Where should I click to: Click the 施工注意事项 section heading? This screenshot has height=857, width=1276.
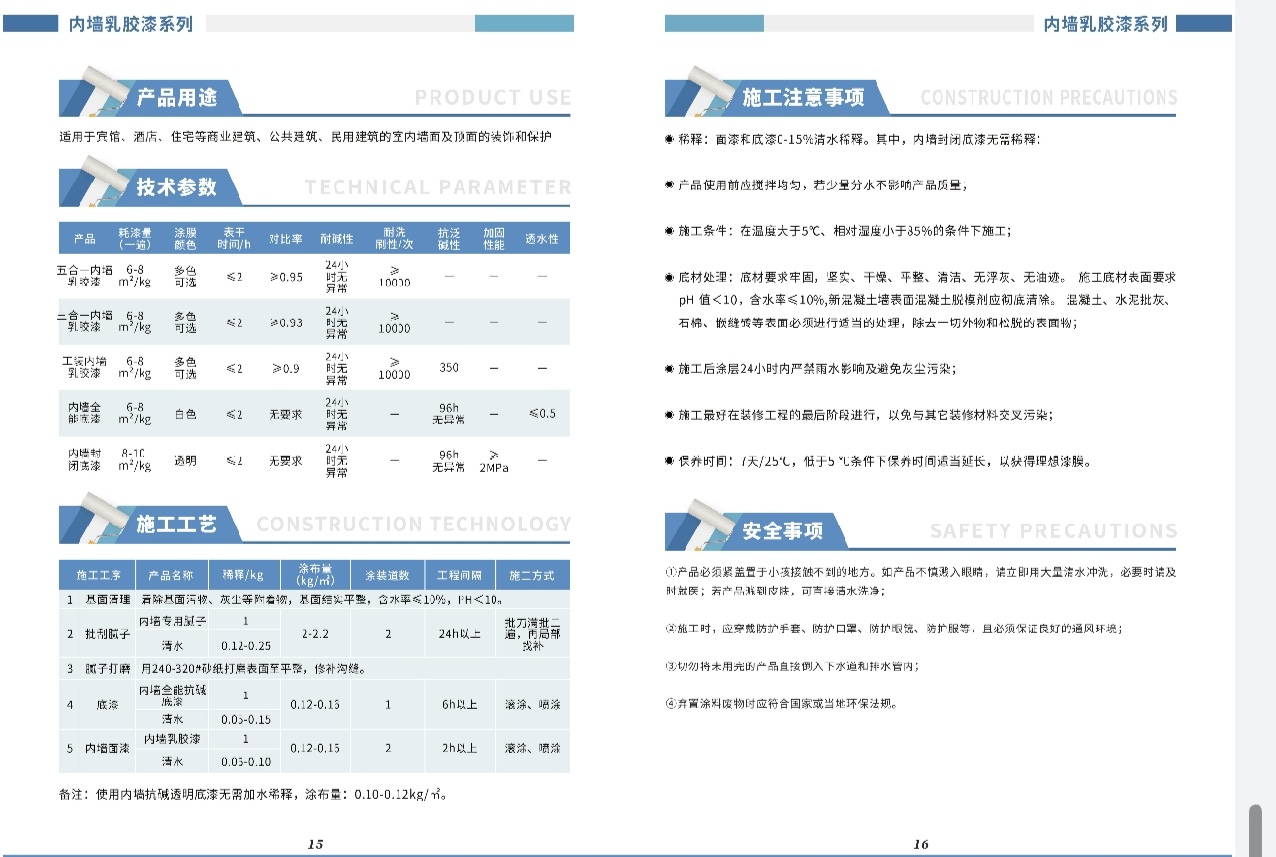[803, 98]
